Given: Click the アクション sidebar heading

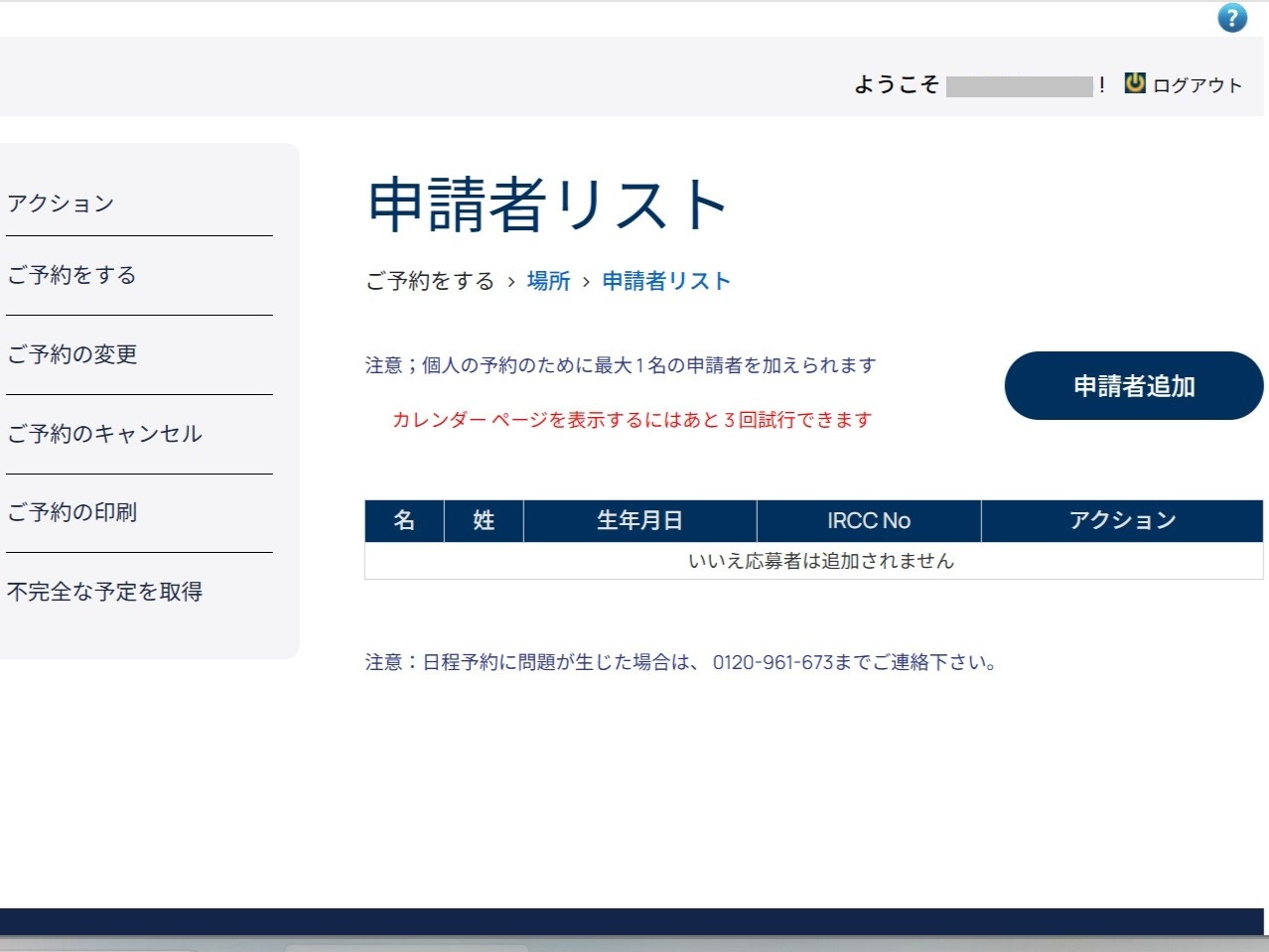Looking at the screenshot, I should (x=61, y=204).
